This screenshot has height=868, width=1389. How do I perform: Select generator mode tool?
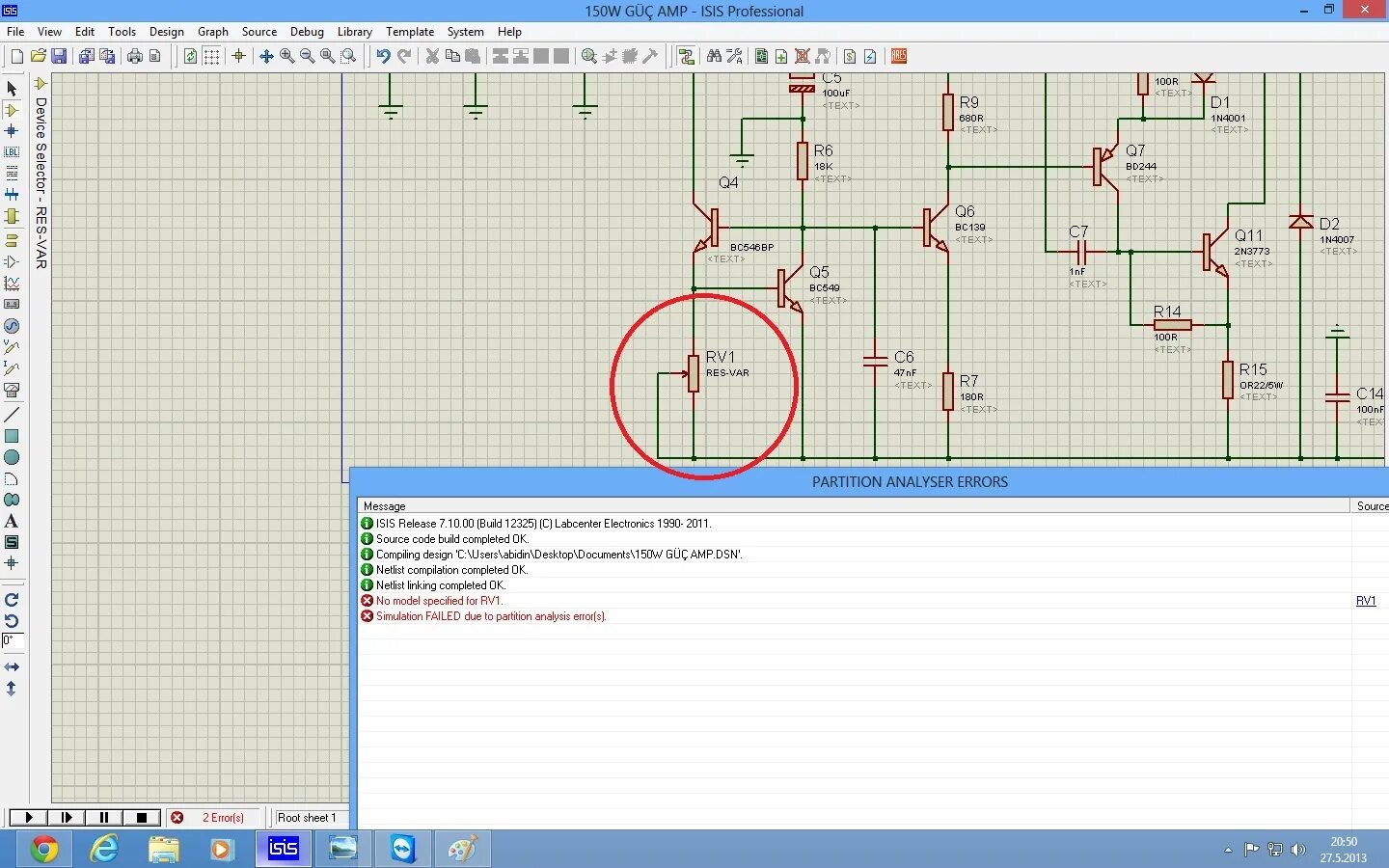pyautogui.click(x=12, y=326)
